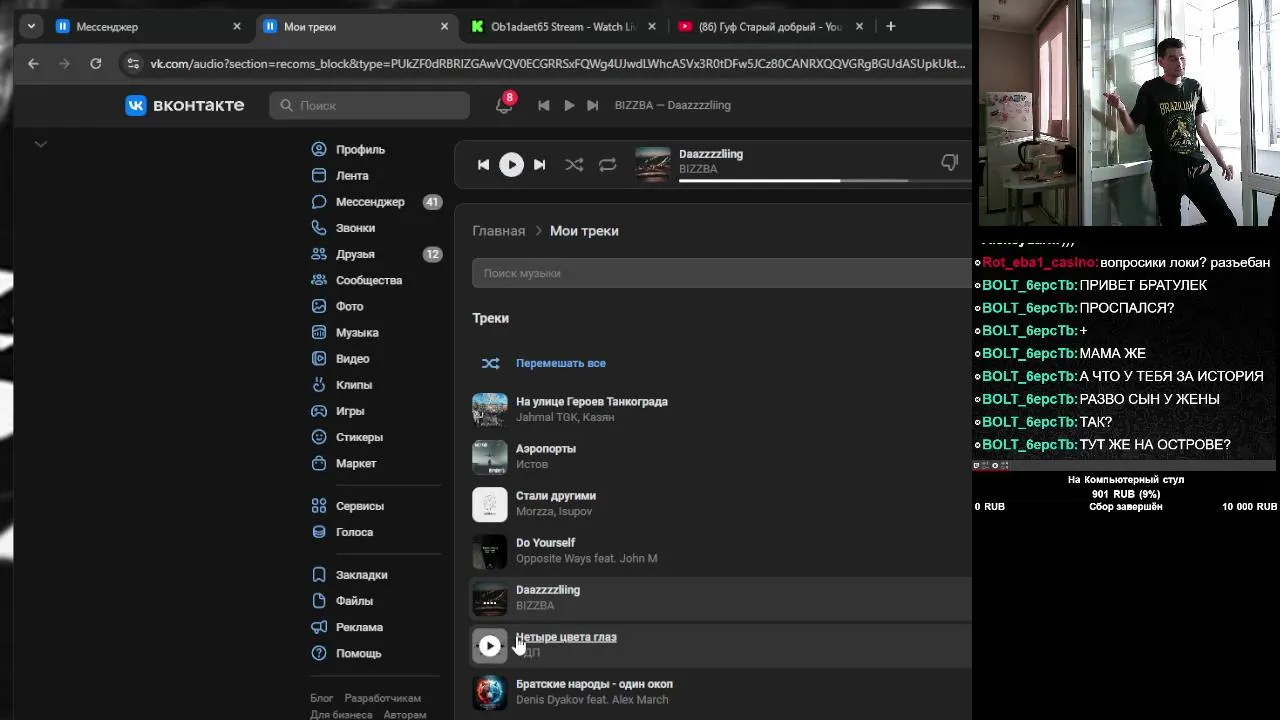
Task: Reload the browser page
Action: point(95,63)
